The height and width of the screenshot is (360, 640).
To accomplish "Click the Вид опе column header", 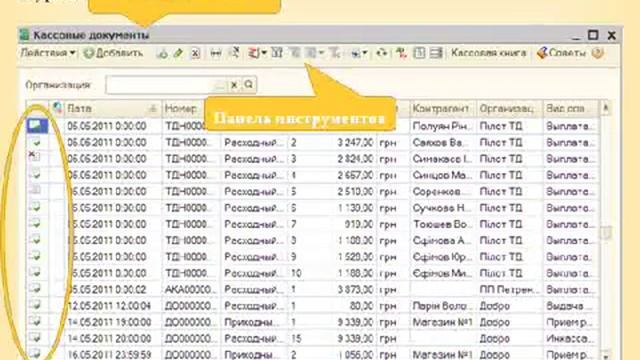I will point(570,109).
